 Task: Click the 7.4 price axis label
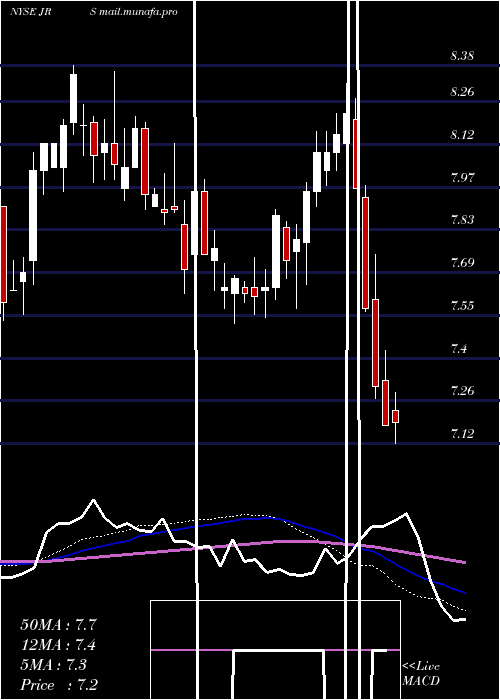coord(459,348)
